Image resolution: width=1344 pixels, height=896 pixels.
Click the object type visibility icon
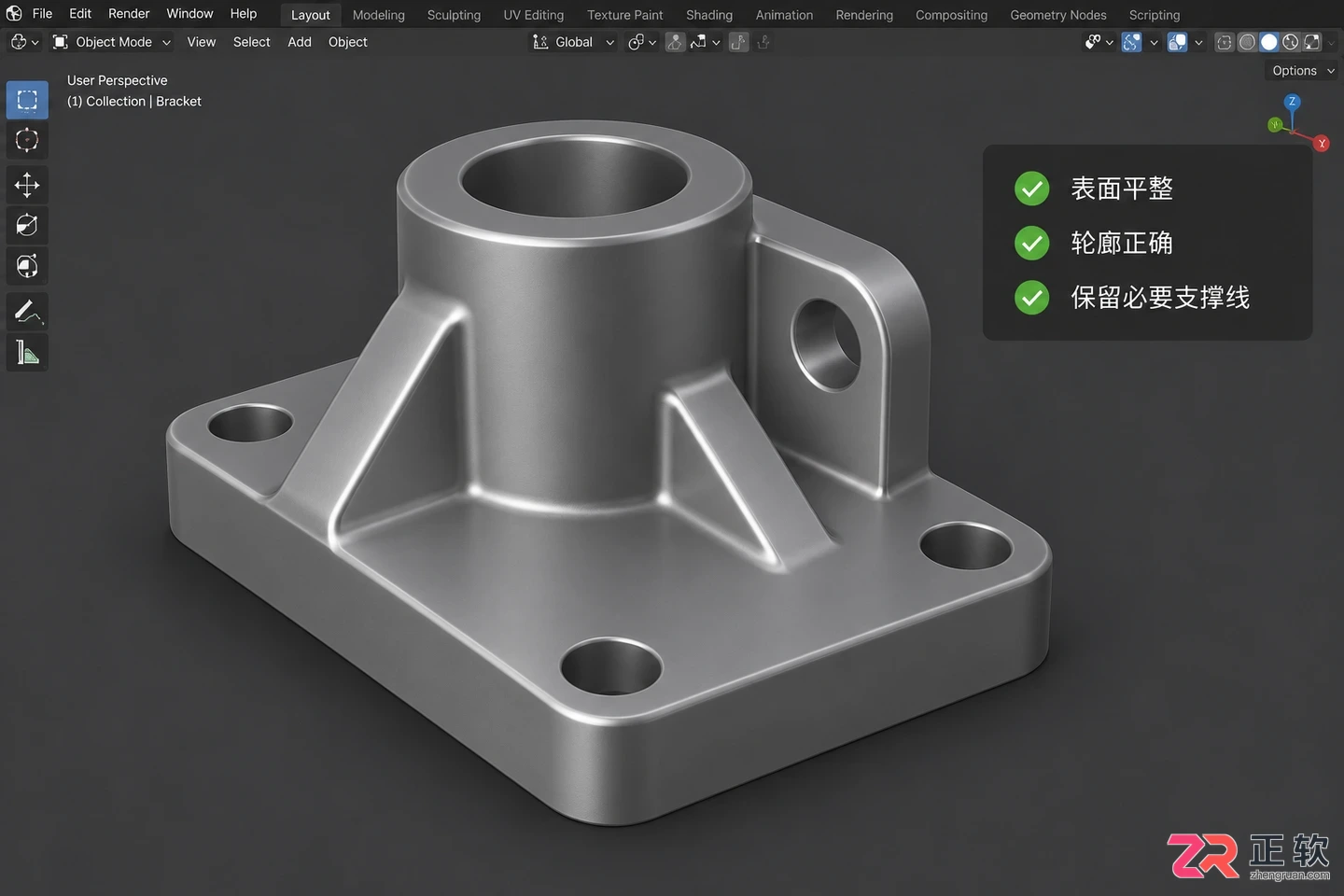coord(1093,42)
